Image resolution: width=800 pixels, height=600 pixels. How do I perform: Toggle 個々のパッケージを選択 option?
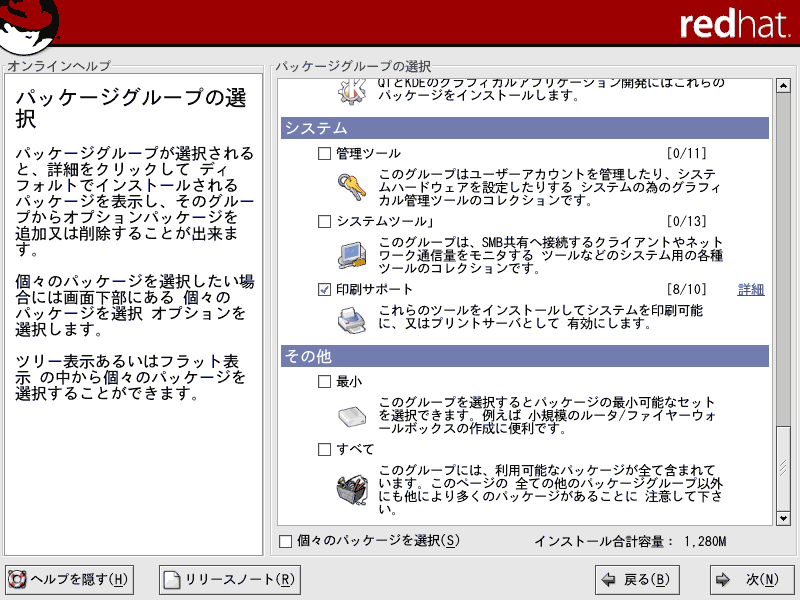tap(287, 541)
